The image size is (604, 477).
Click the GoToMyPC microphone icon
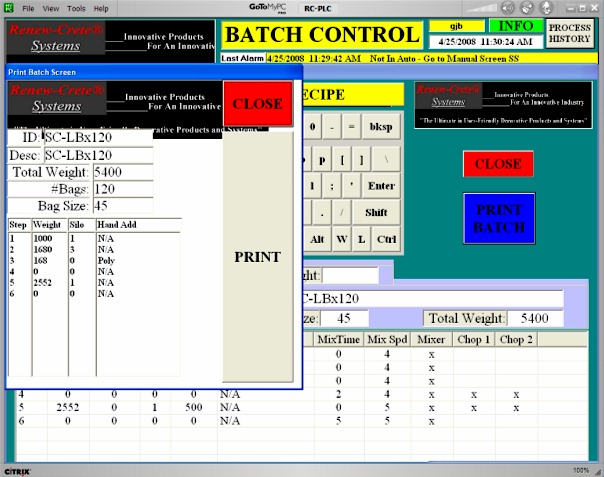tap(546, 8)
